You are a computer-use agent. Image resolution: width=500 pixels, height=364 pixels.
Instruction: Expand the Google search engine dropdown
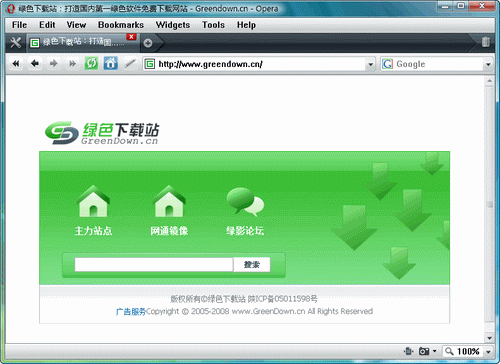click(x=488, y=64)
